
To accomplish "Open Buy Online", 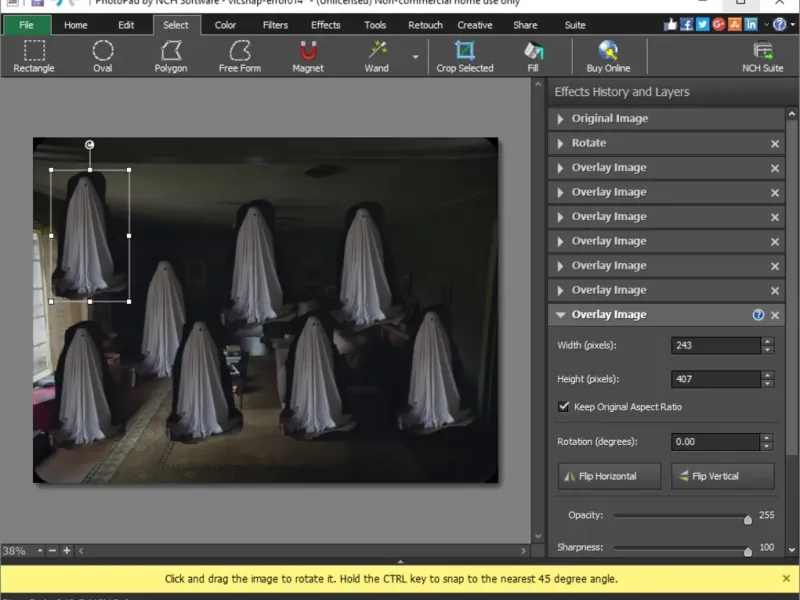I will tap(608, 57).
